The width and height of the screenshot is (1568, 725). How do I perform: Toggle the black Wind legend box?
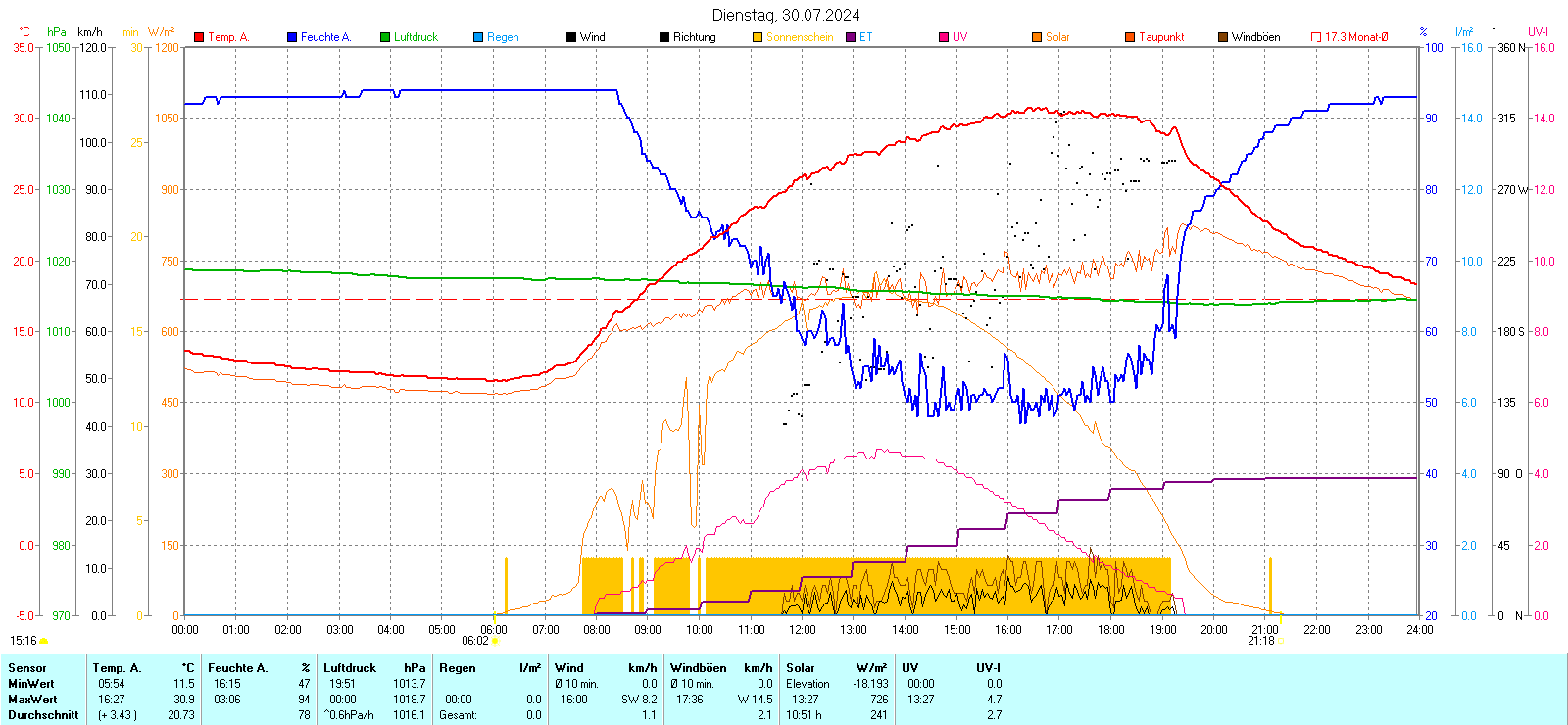click(x=571, y=37)
